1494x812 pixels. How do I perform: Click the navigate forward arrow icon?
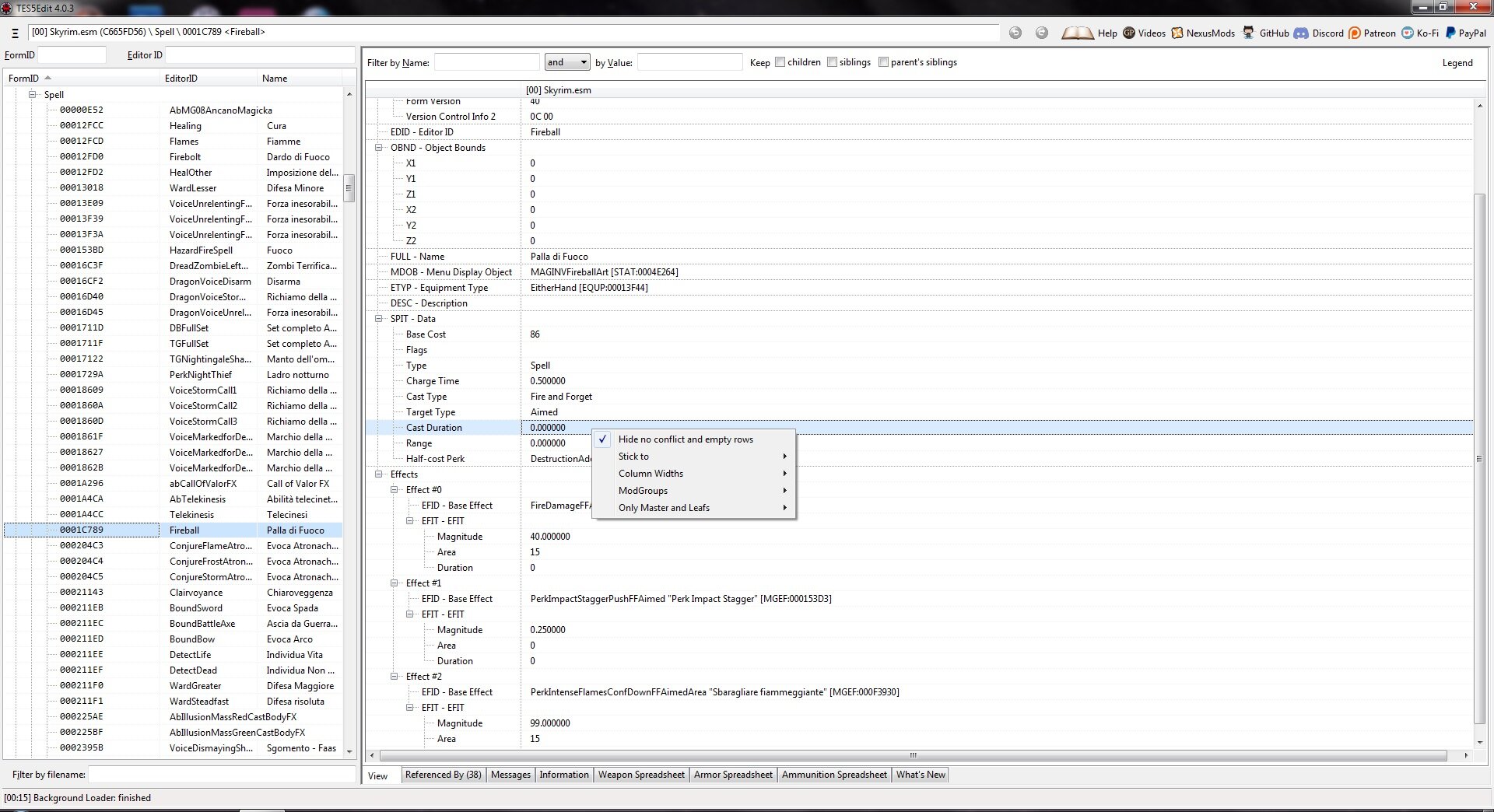[1042, 33]
